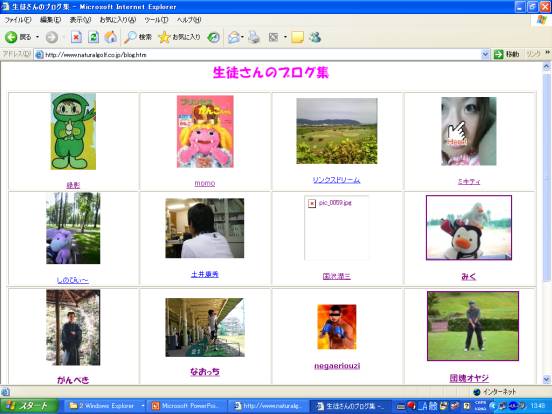Open the ヘルプ(H) menu

(x=189, y=20)
